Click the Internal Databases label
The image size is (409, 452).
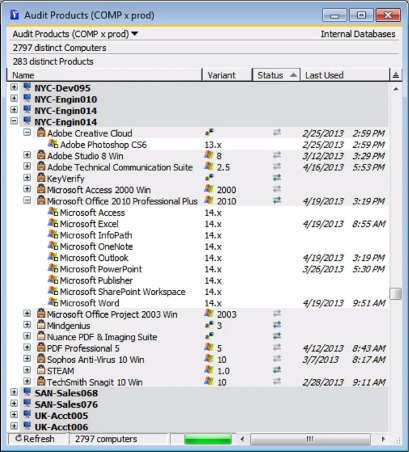tap(358, 34)
